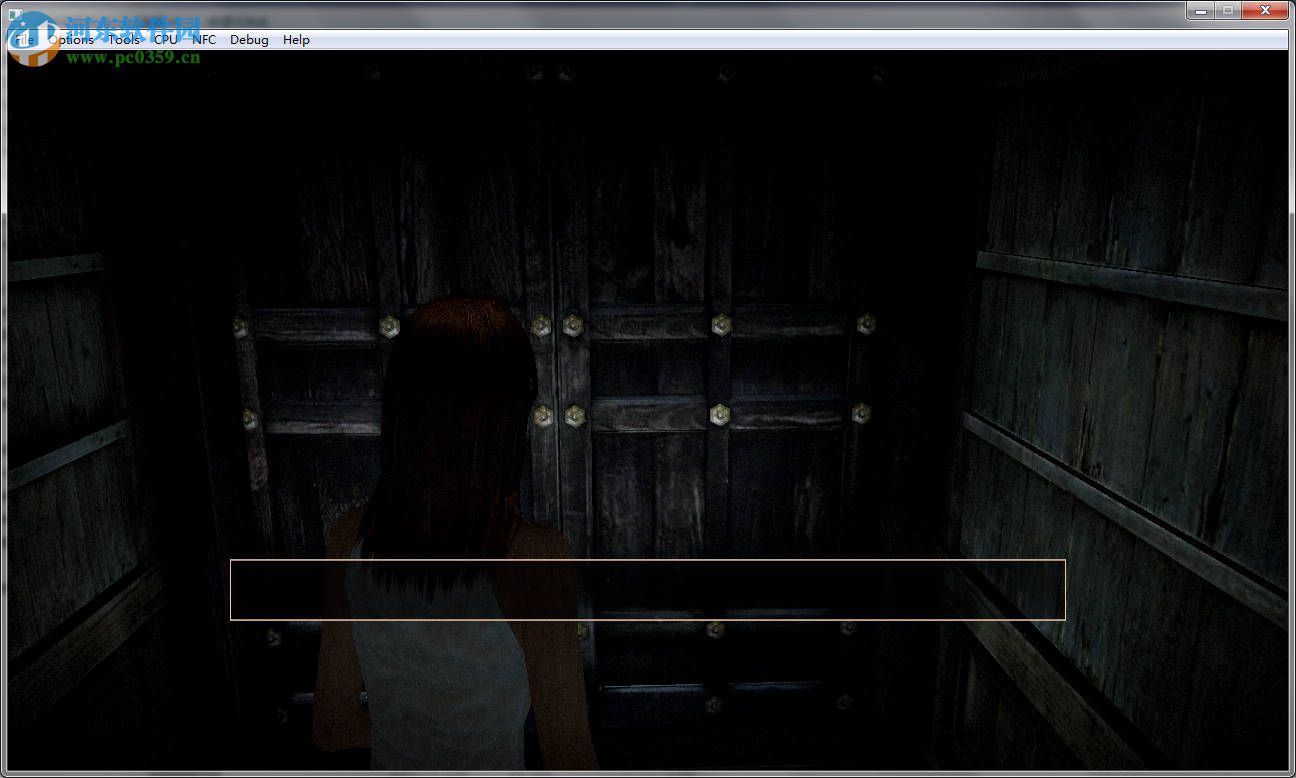Image resolution: width=1296 pixels, height=778 pixels.
Task: Maximize the emulator window
Action: (x=1227, y=10)
